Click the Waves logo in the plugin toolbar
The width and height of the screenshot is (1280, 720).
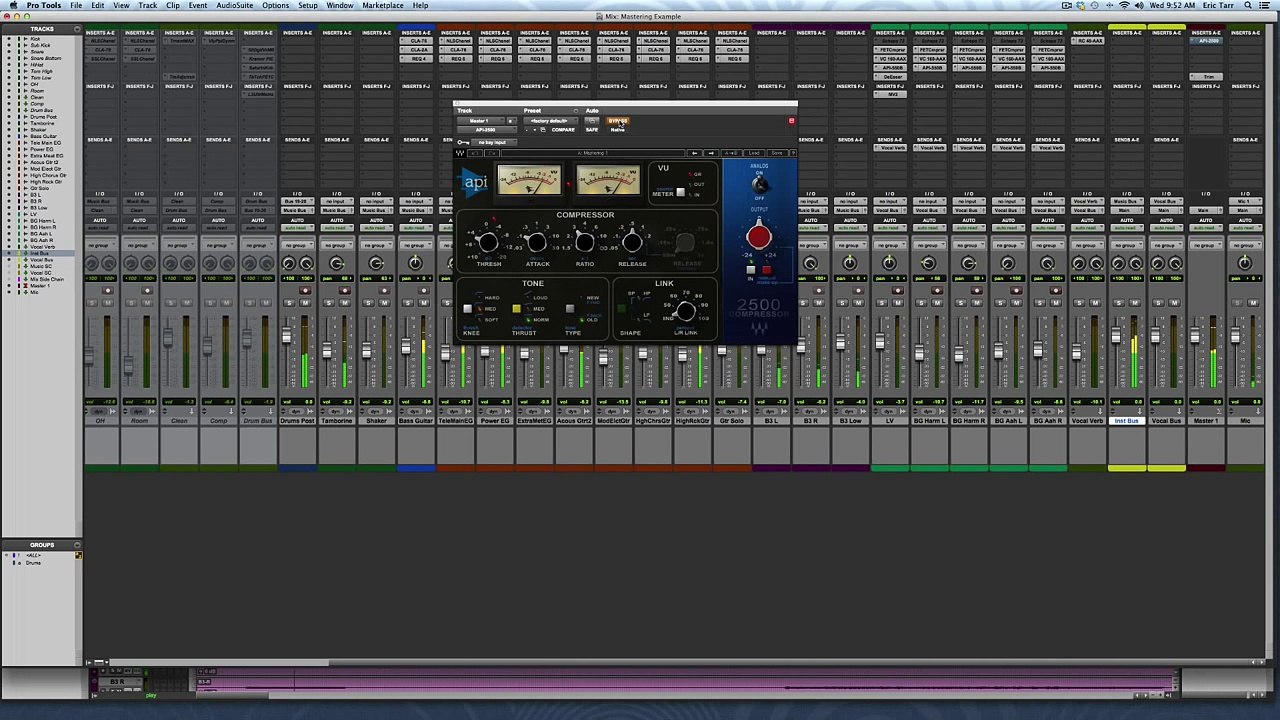pos(460,153)
